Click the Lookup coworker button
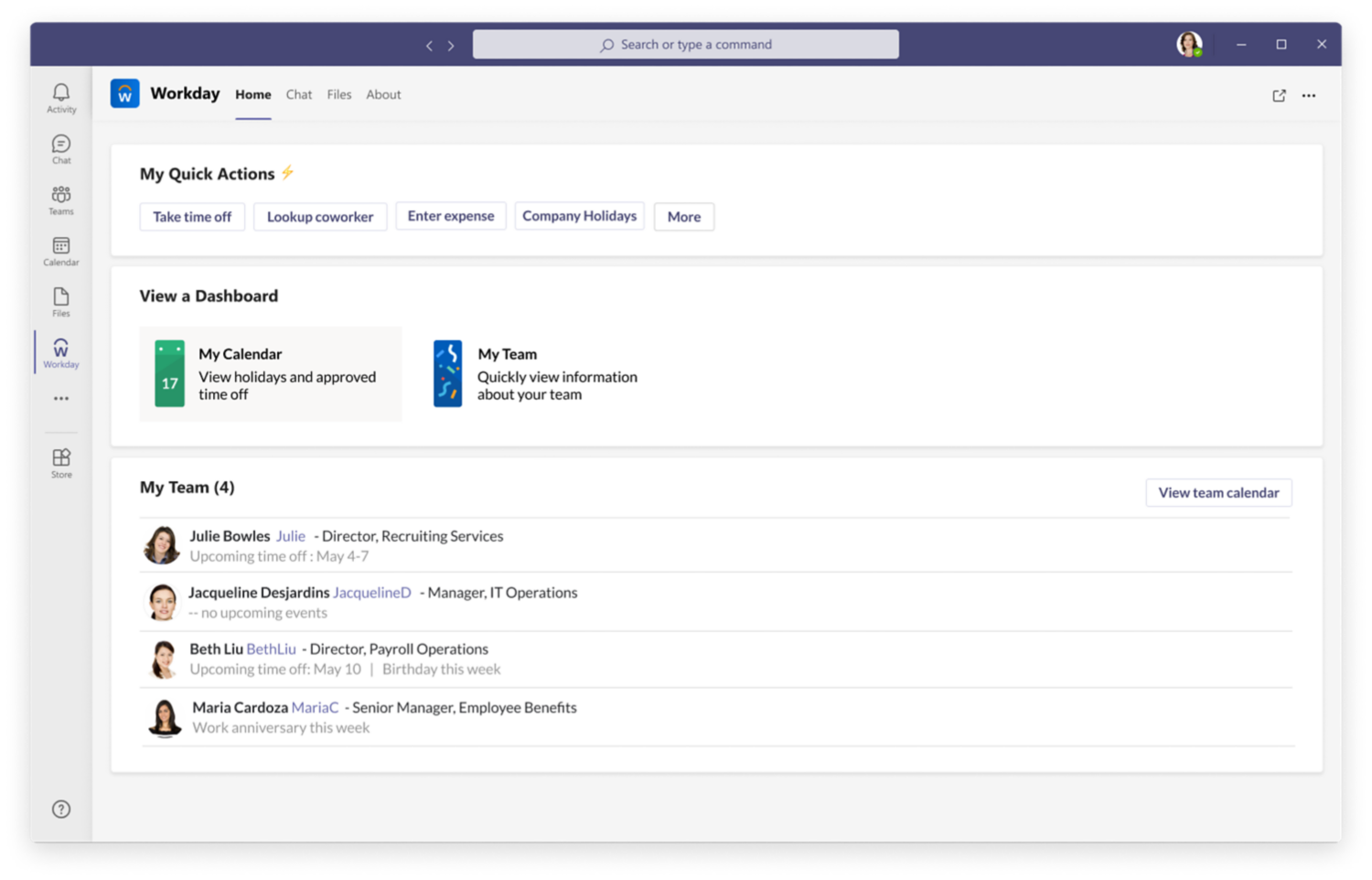 tap(320, 217)
